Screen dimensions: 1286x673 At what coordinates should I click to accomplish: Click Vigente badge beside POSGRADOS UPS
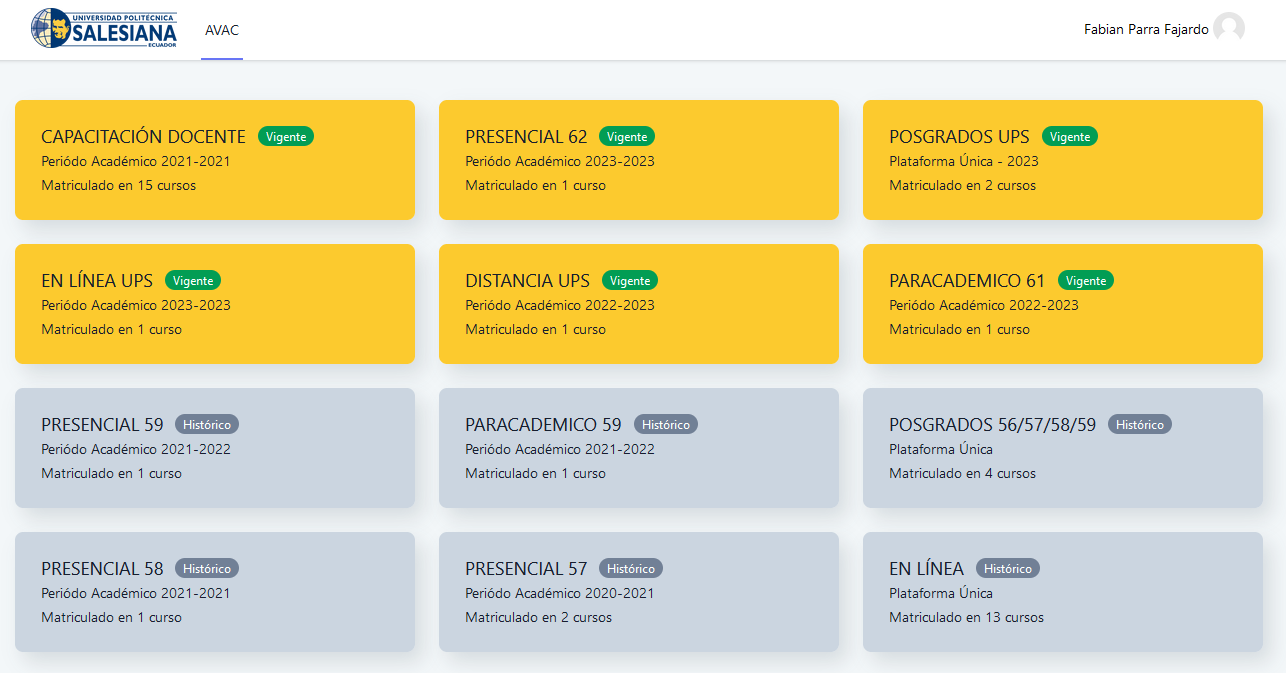point(1070,137)
